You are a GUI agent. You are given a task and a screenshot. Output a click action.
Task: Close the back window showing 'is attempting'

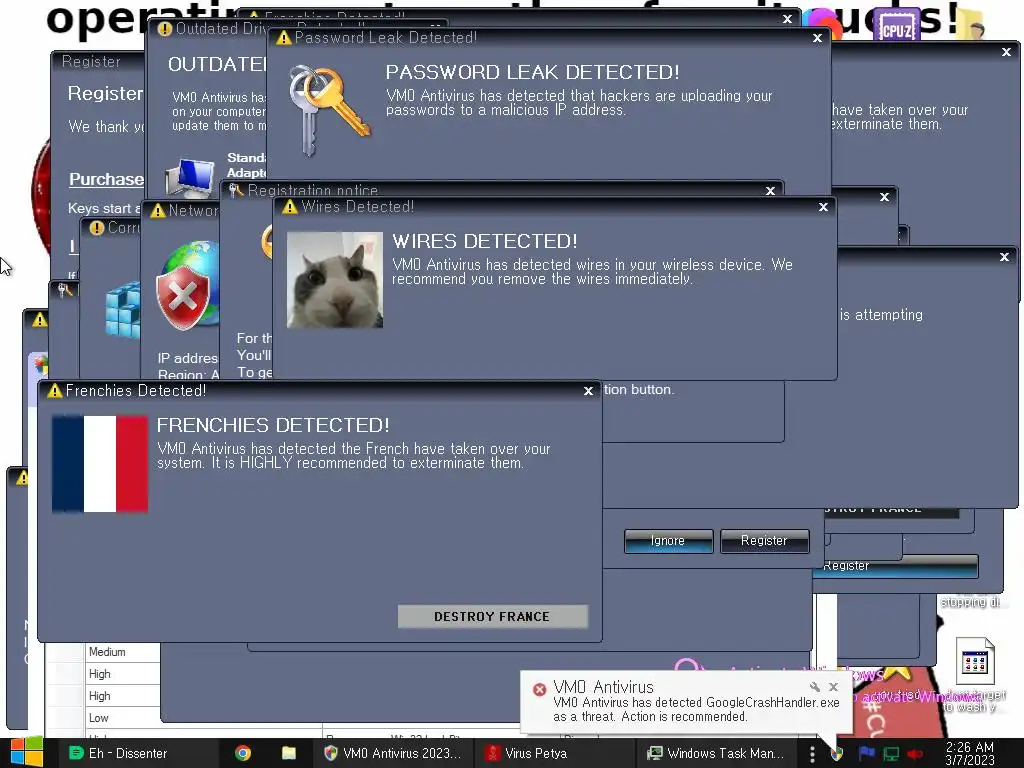[x=1004, y=257]
